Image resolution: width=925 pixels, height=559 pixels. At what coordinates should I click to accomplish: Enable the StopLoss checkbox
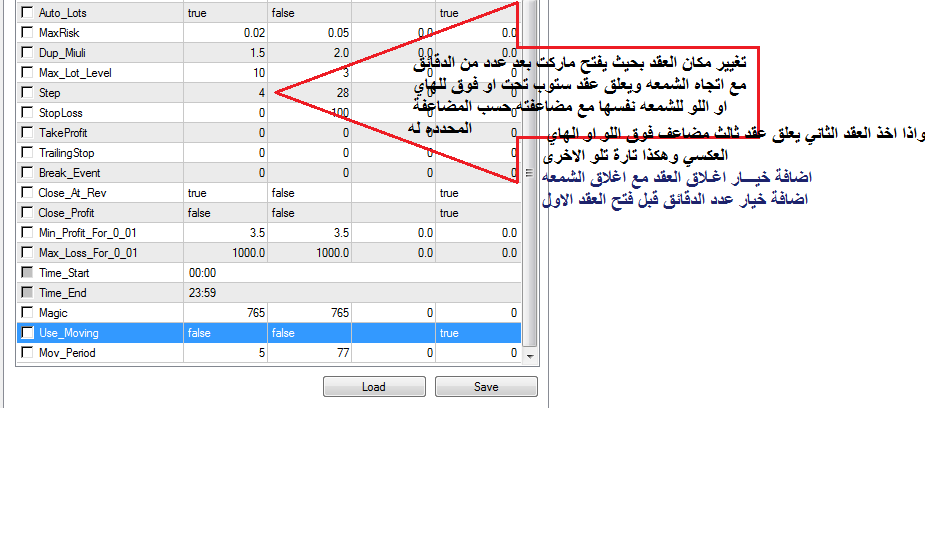(27, 113)
